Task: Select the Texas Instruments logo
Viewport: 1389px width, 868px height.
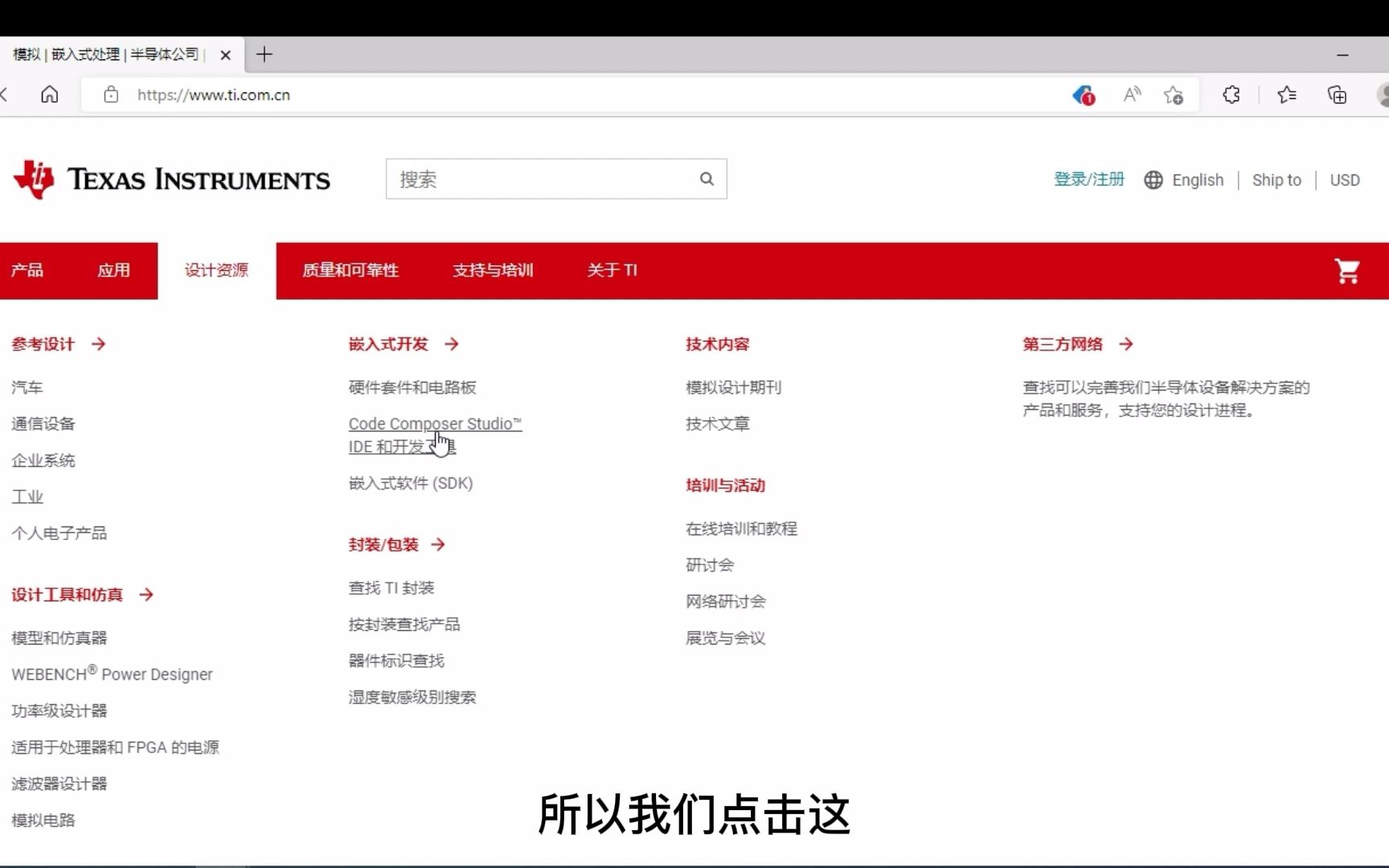Action: [x=171, y=179]
